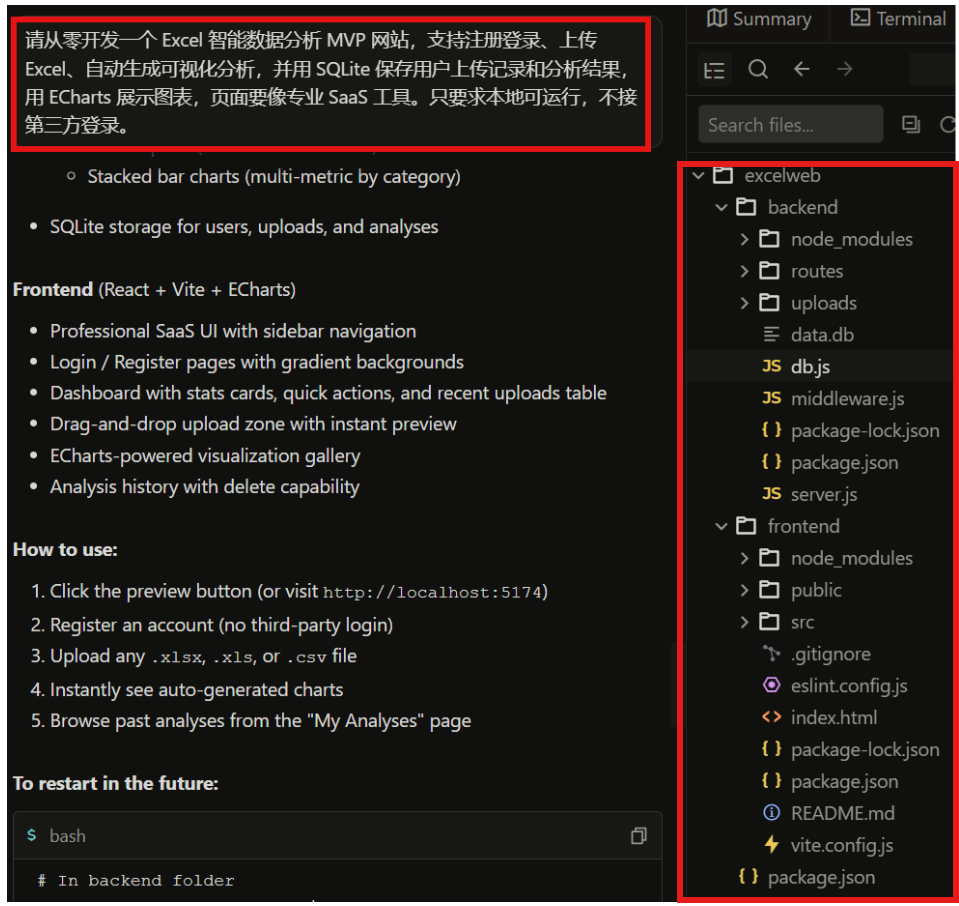Screen dimensions: 959x906
Task: Open frontend package-lock.json
Action: pyautogui.click(x=864, y=749)
